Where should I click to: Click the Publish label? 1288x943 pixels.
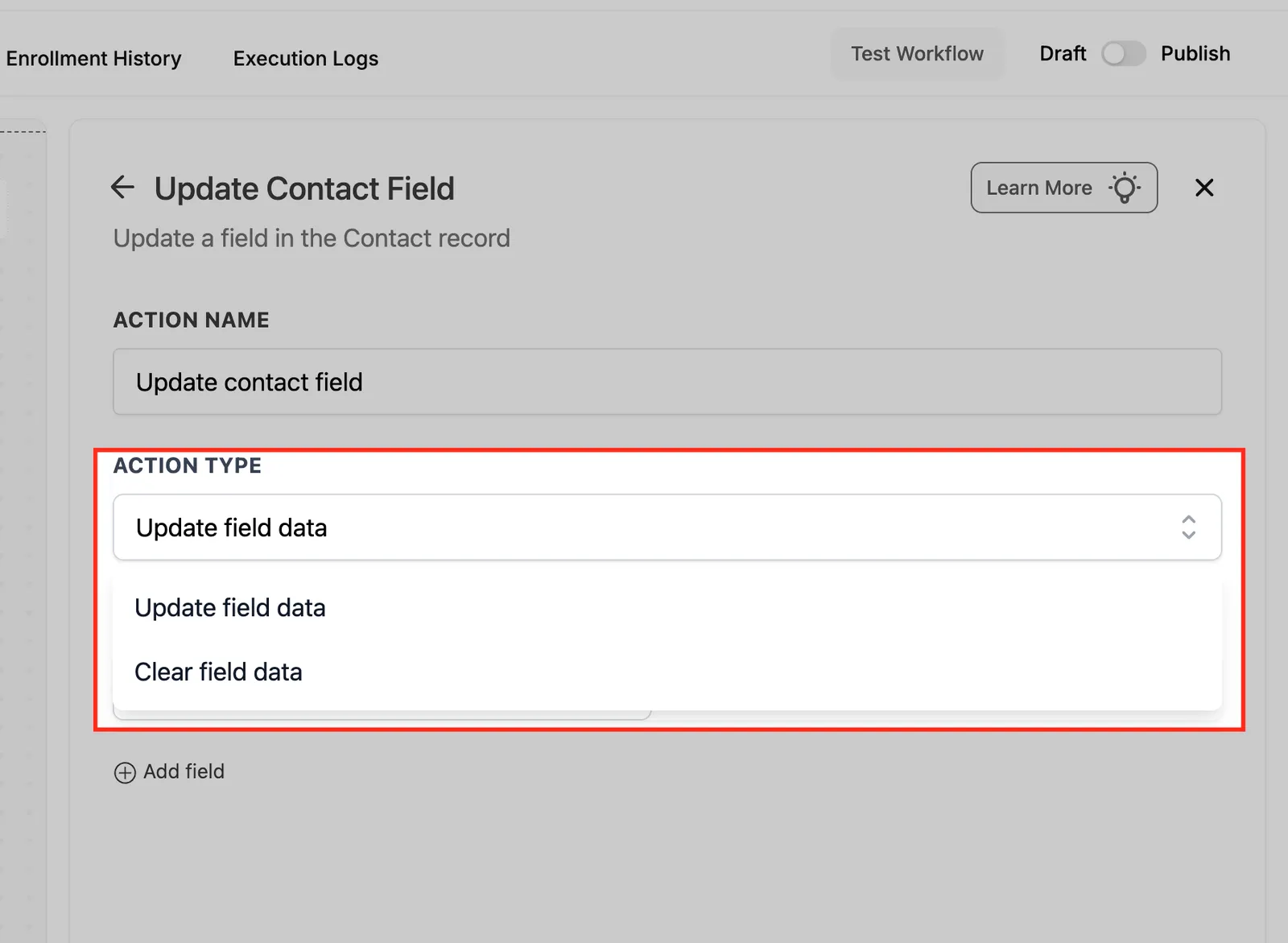coord(1195,54)
